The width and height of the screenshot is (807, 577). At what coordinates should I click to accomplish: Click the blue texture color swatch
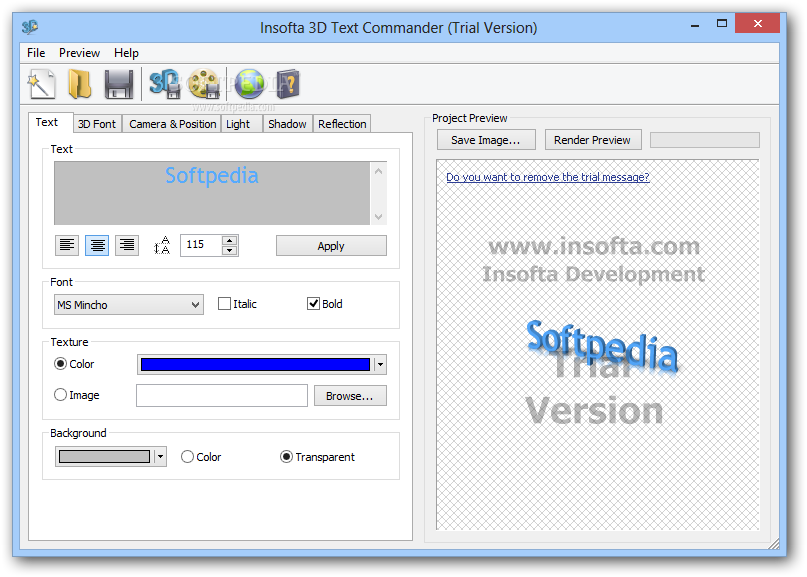255,364
